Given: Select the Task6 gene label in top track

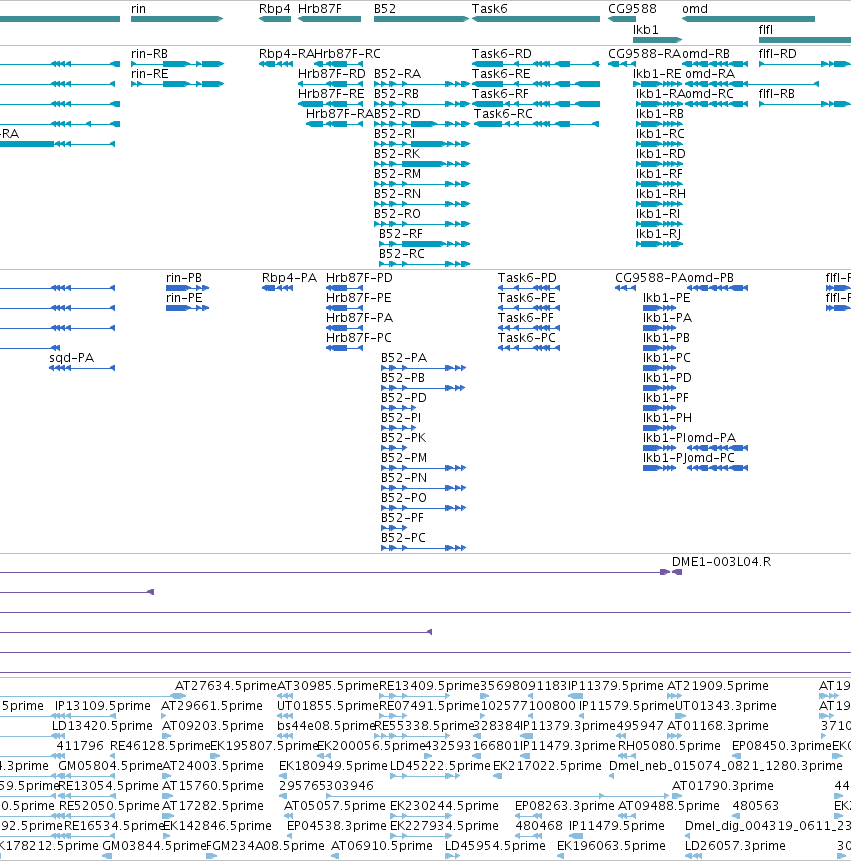Looking at the screenshot, I should tap(490, 9).
